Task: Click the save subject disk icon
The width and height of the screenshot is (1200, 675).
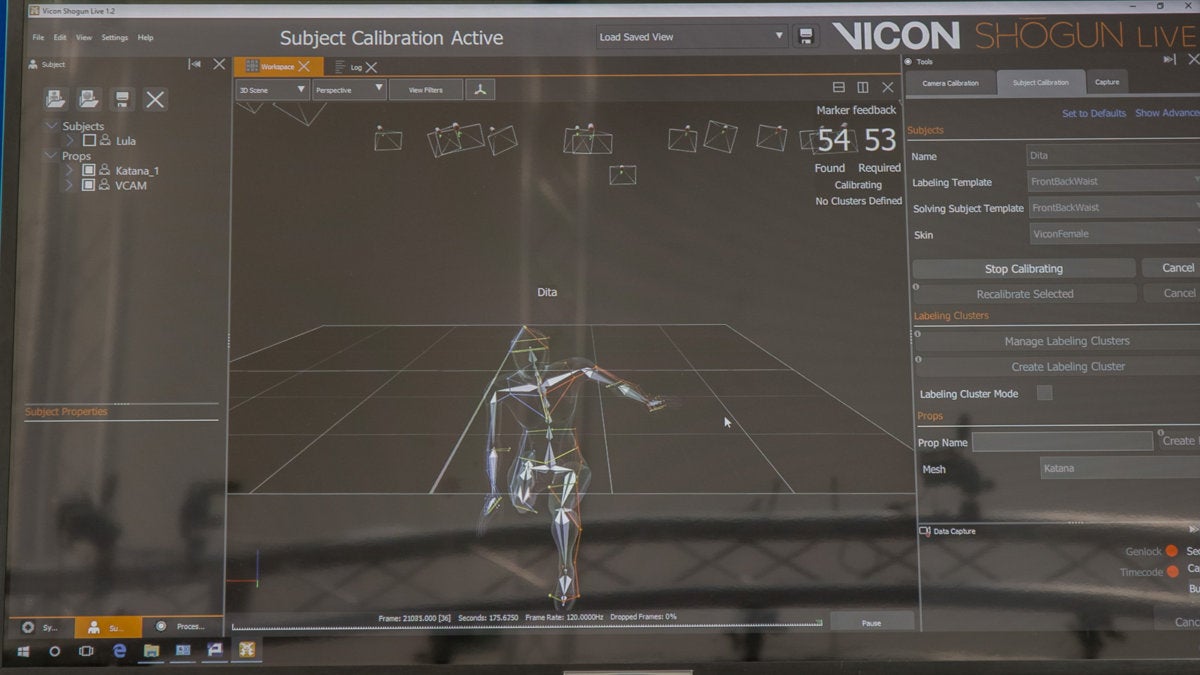Action: click(x=122, y=99)
